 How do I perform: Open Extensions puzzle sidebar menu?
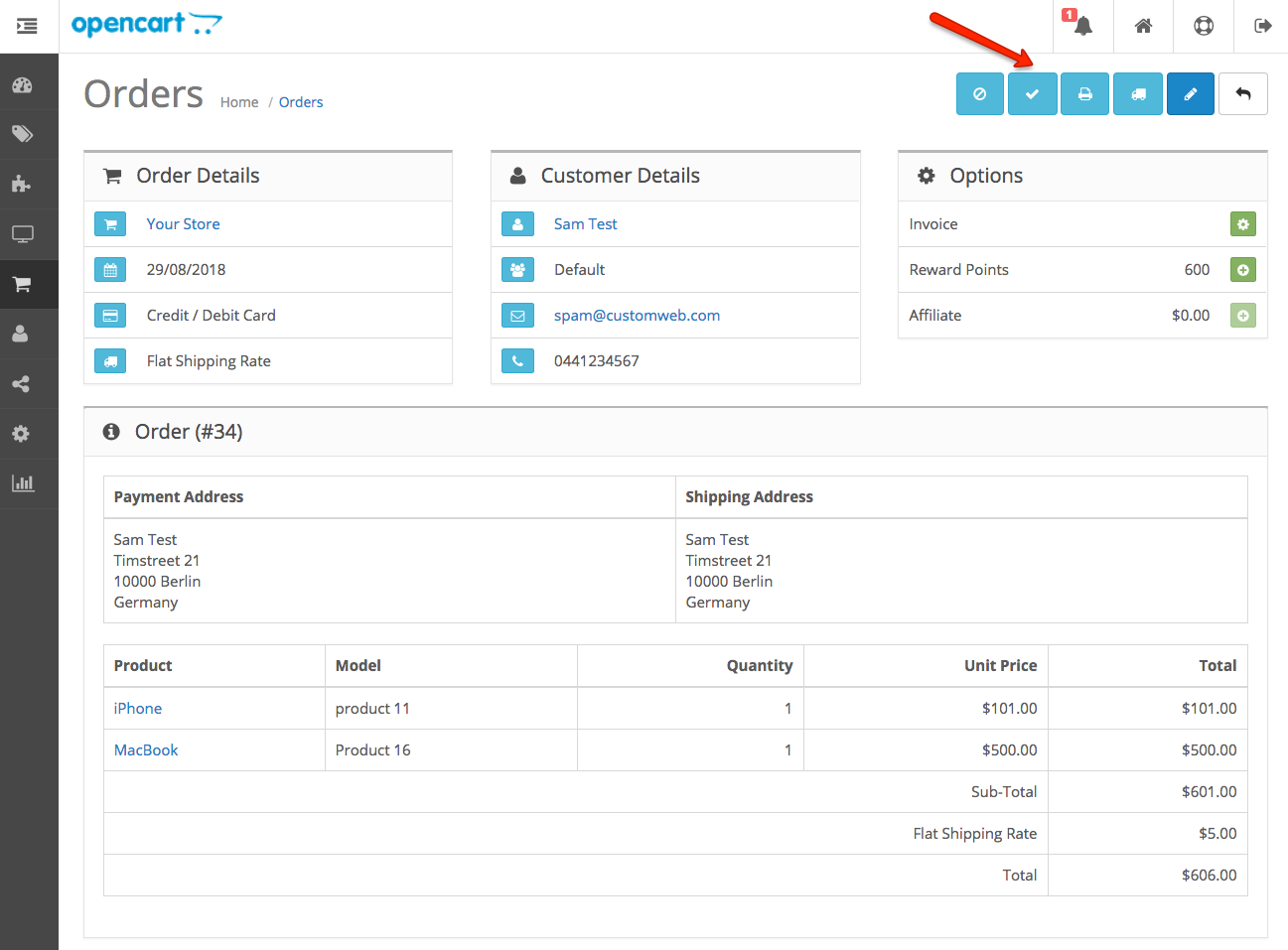[23, 184]
